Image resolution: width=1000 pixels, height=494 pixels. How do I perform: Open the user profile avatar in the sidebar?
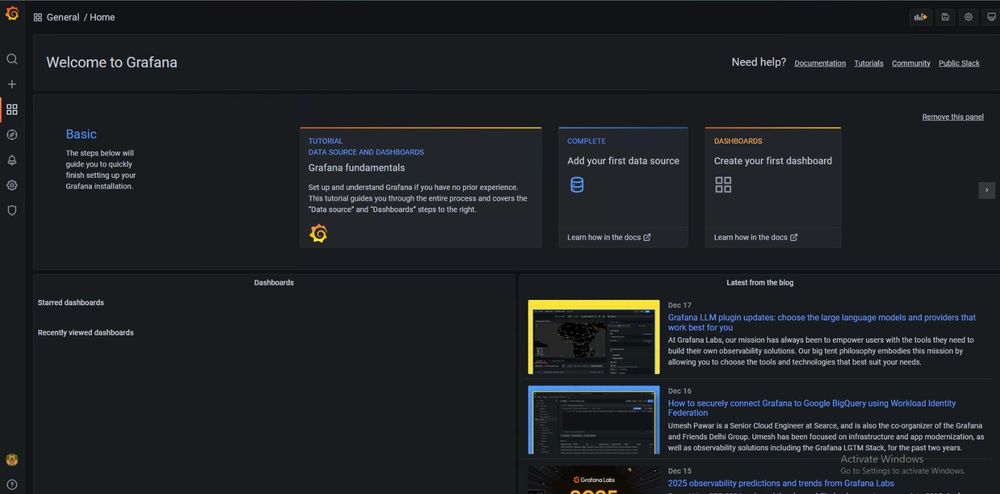[11, 460]
